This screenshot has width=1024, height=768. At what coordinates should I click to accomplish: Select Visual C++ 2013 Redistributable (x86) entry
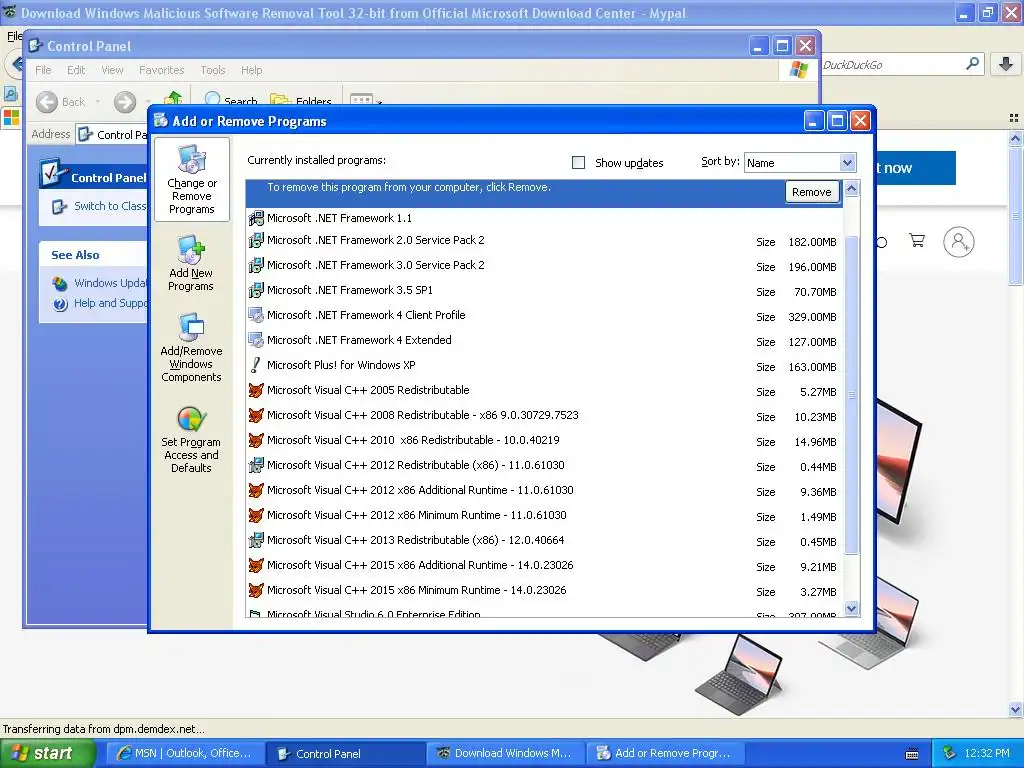545,541
